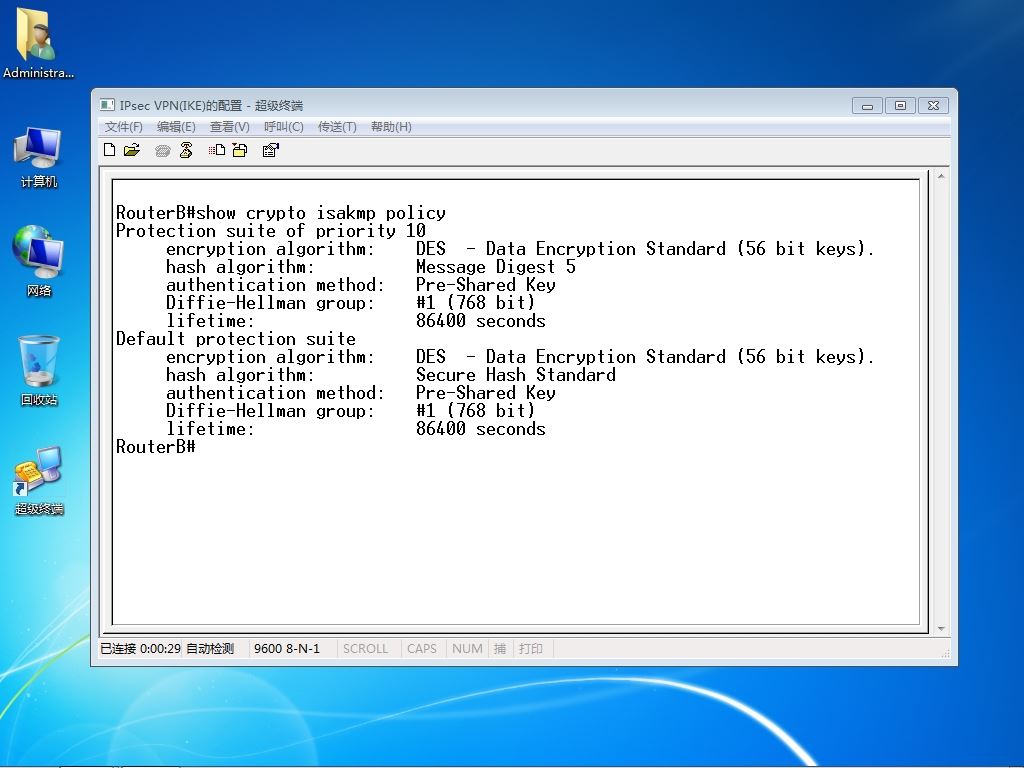Click the Disconnect toolbar icon
The height and width of the screenshot is (768, 1024).
click(x=186, y=150)
